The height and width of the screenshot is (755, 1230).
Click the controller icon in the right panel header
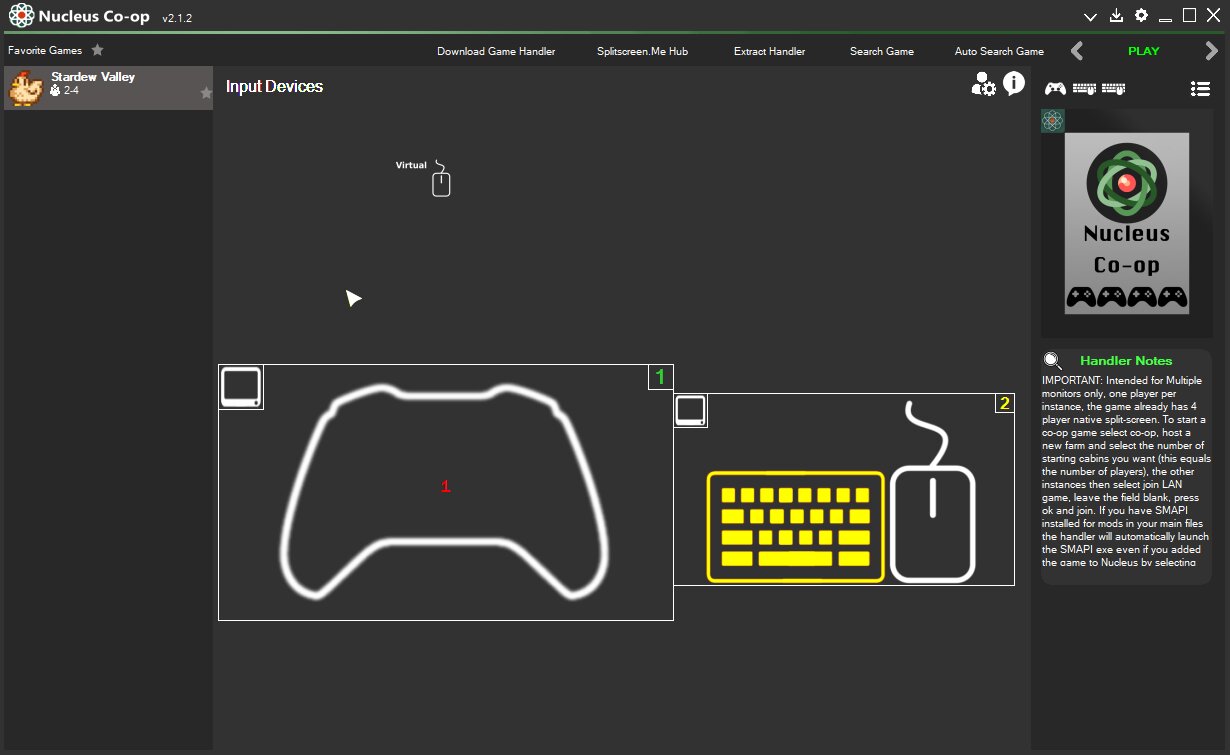pos(1055,88)
